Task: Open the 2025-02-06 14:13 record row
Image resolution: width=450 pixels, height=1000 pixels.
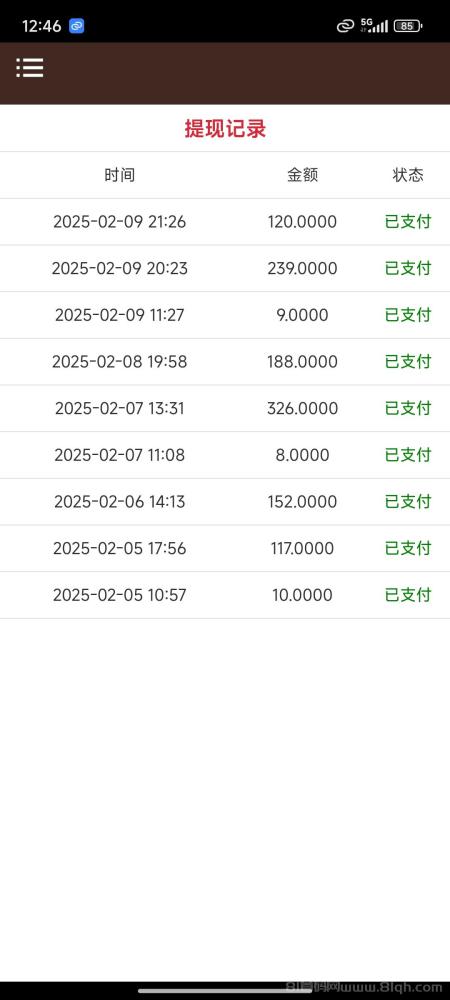Action: pos(225,502)
